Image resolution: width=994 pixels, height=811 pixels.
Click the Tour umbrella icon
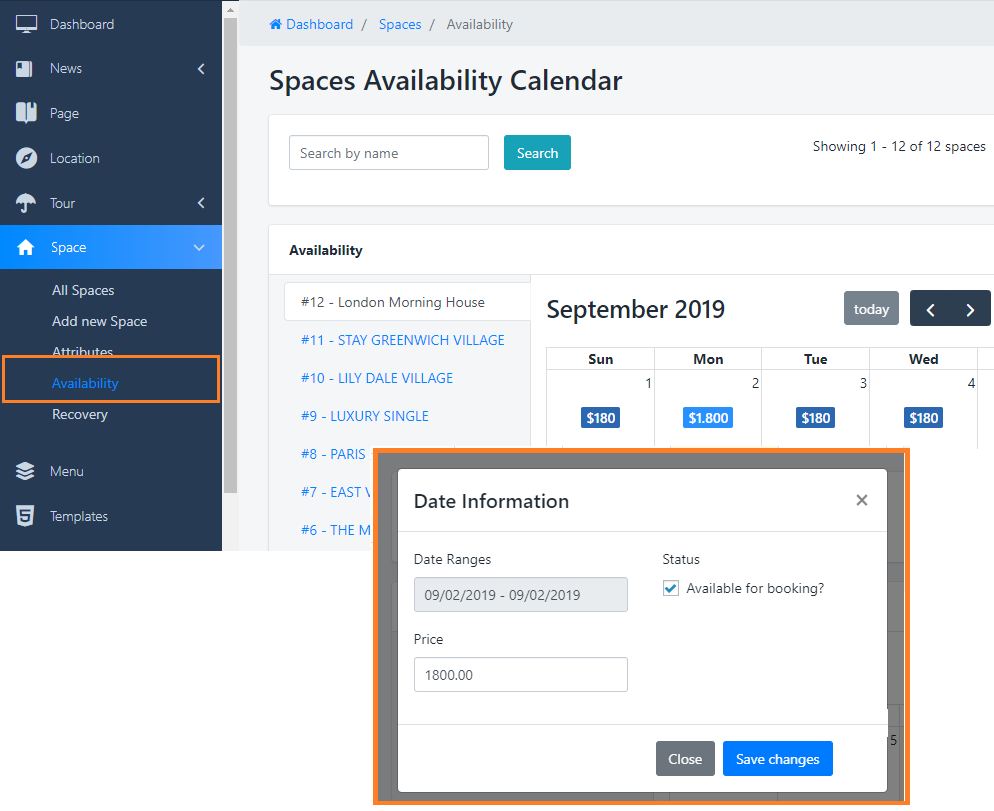(x=26, y=203)
